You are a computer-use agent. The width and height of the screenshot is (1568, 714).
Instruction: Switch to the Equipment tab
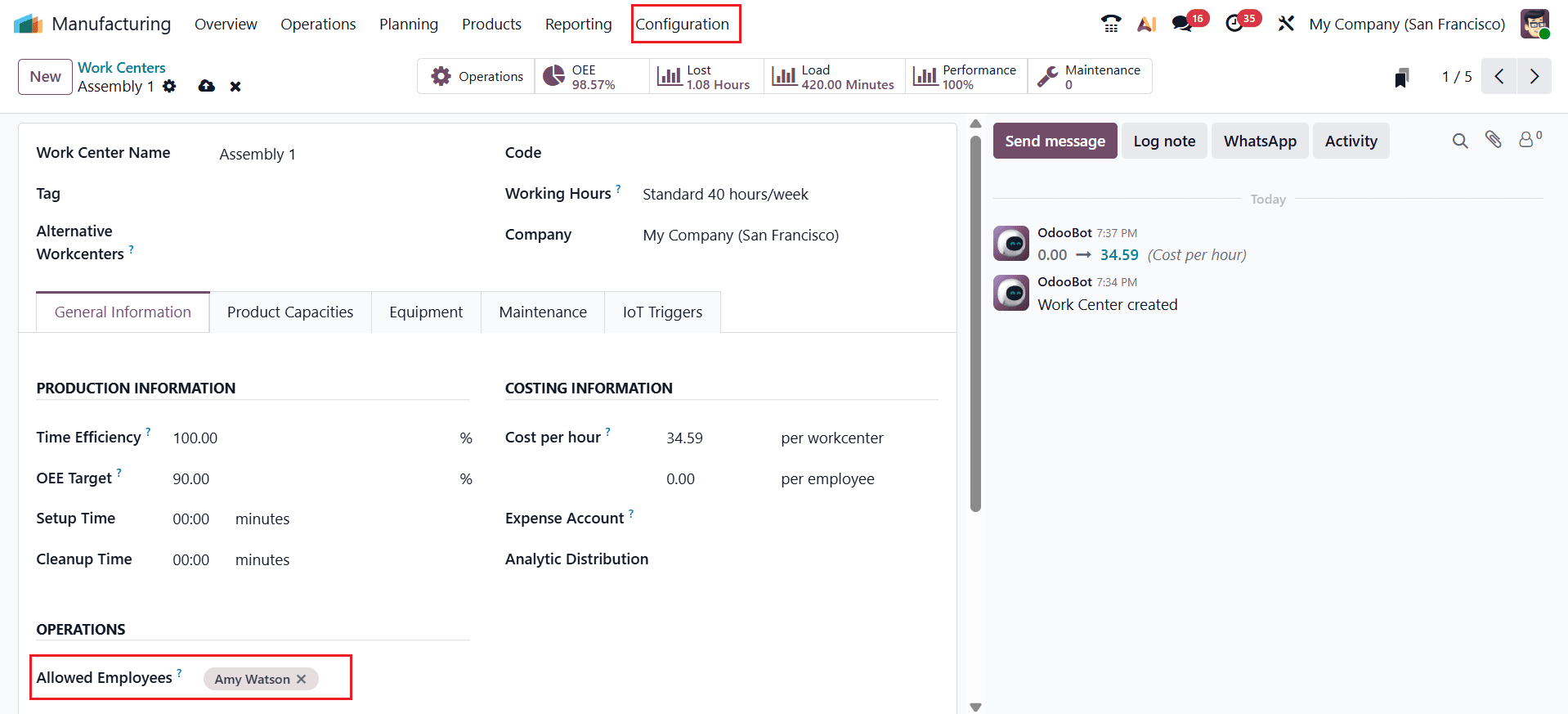pyautogui.click(x=426, y=312)
